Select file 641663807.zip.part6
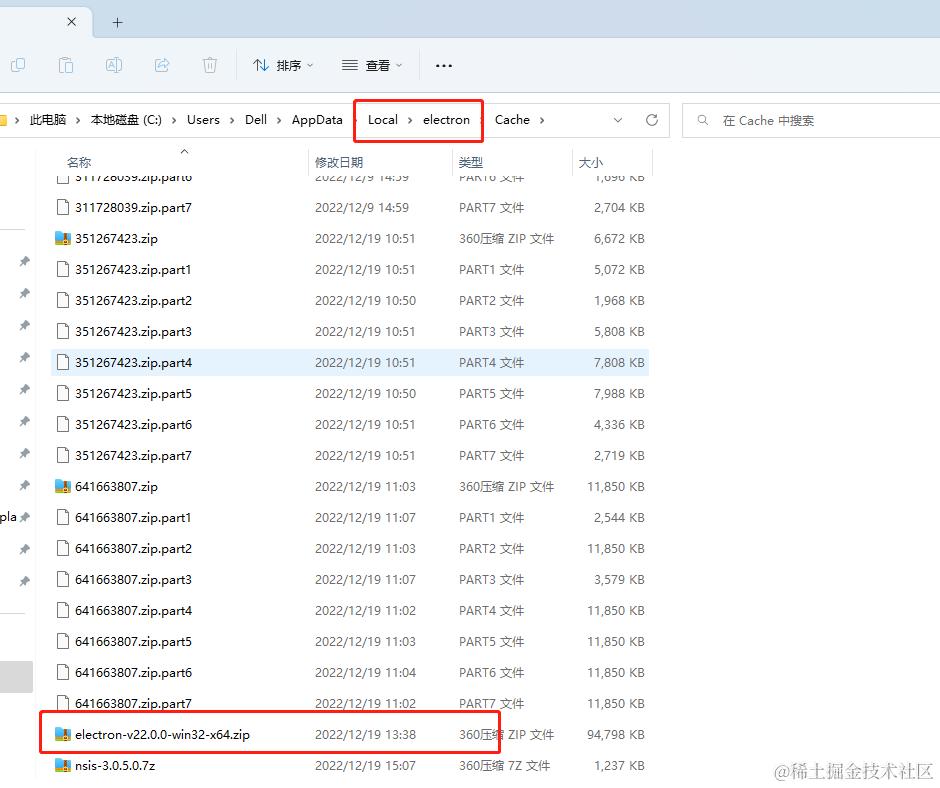Image resolution: width=940 pixels, height=788 pixels. tap(350, 672)
